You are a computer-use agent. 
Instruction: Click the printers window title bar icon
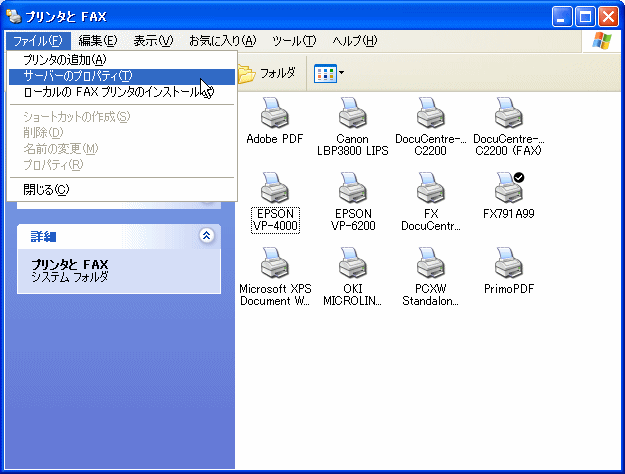14,16
